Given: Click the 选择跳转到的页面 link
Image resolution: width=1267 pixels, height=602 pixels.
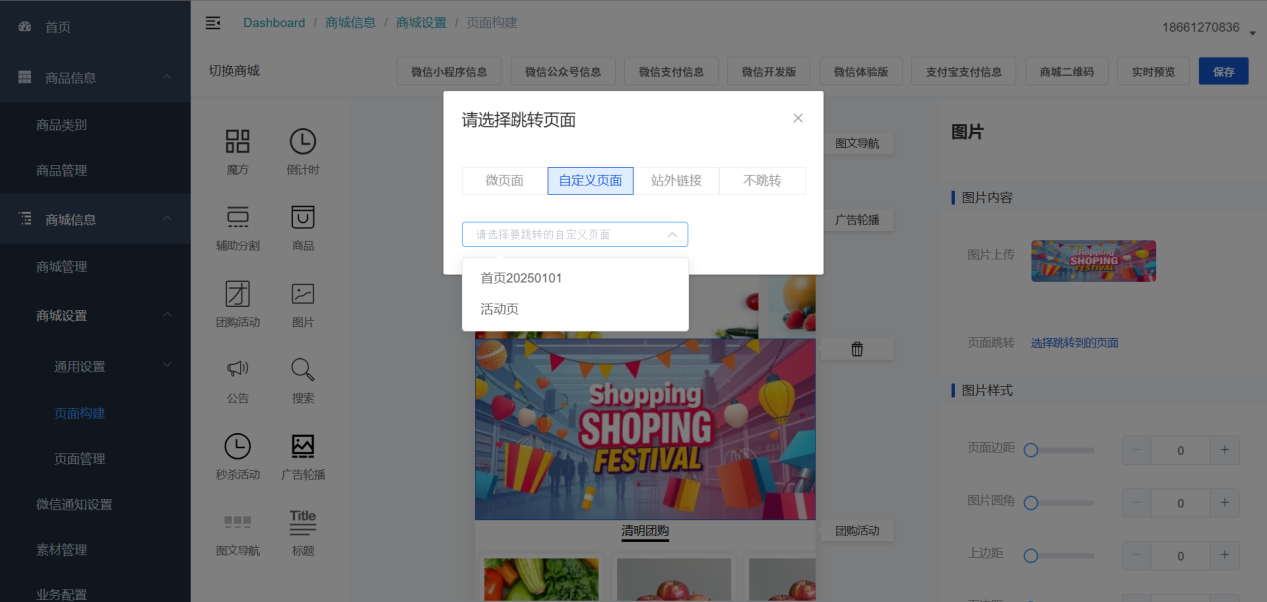Looking at the screenshot, I should [1074, 343].
